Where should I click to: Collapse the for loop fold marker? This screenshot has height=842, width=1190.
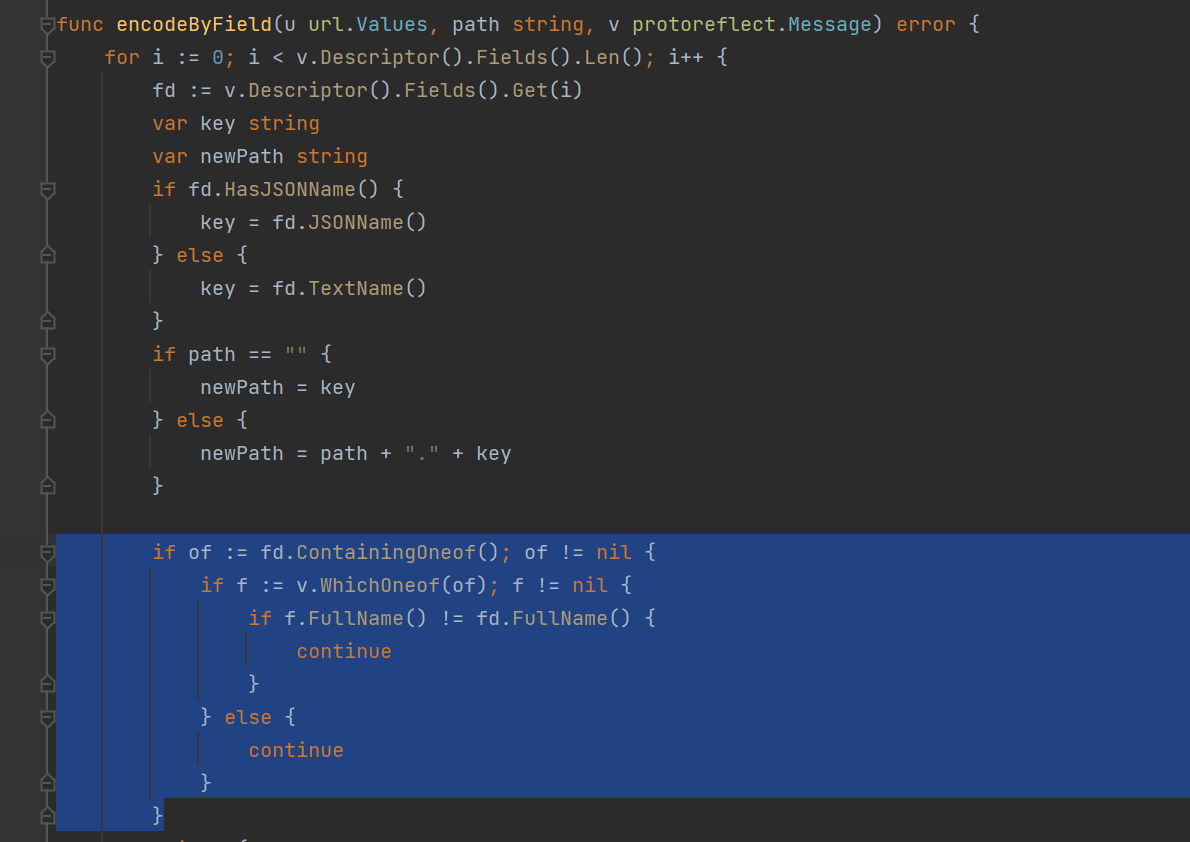(x=47, y=58)
